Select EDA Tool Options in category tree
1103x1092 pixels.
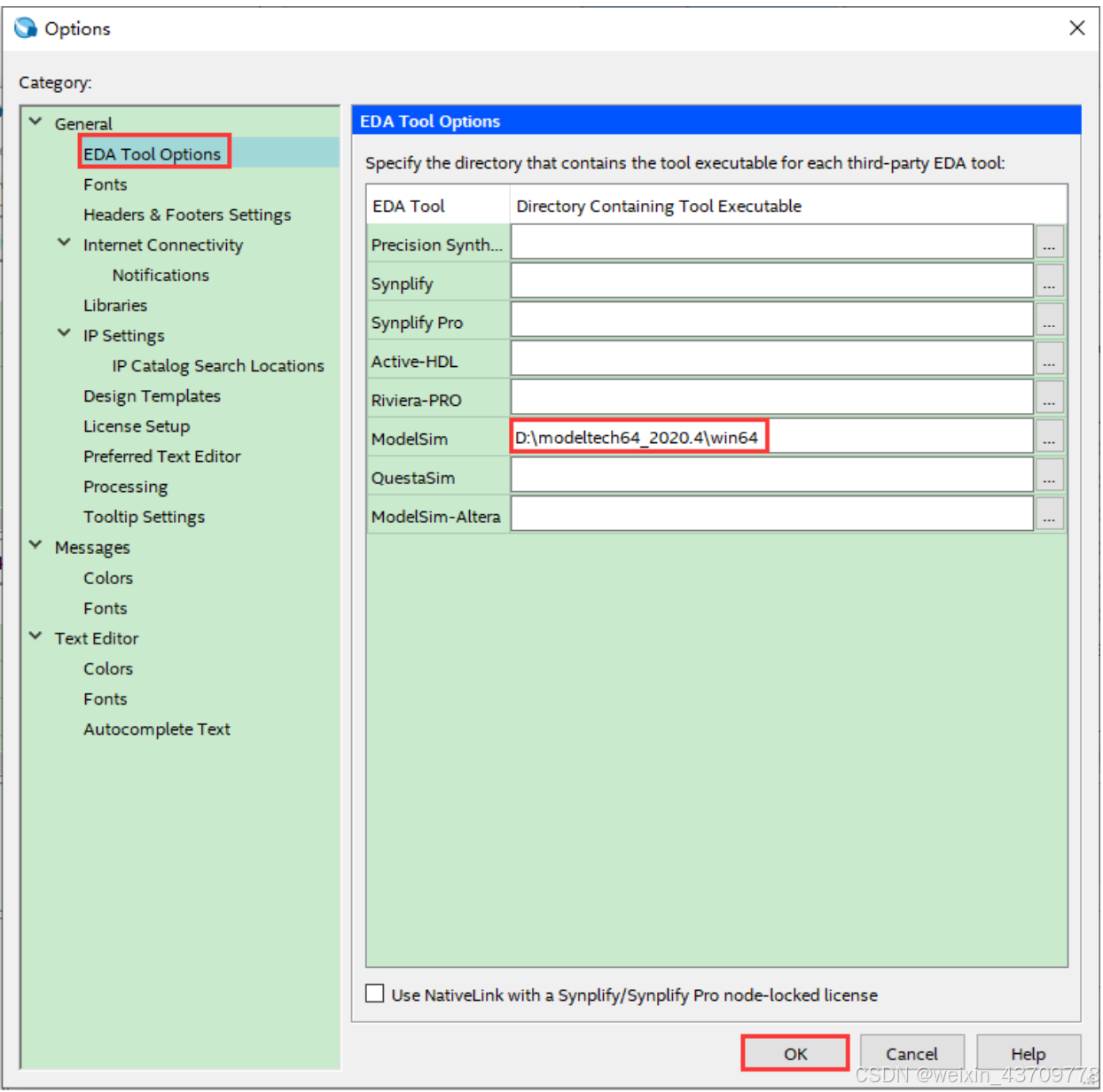click(x=152, y=154)
